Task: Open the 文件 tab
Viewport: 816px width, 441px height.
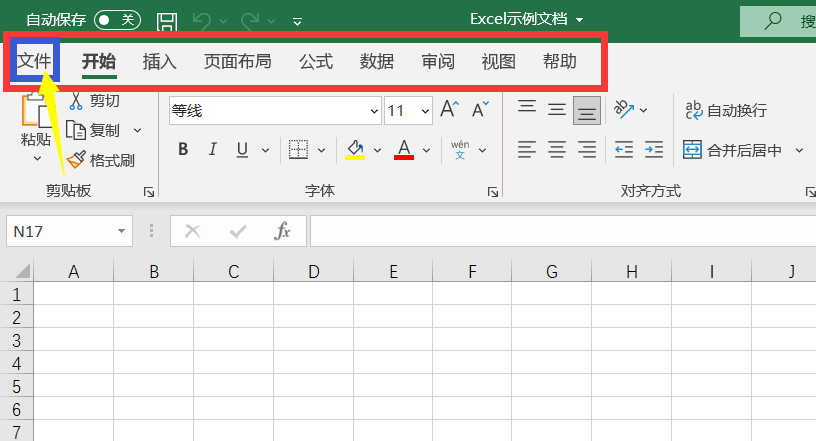Action: (x=34, y=61)
